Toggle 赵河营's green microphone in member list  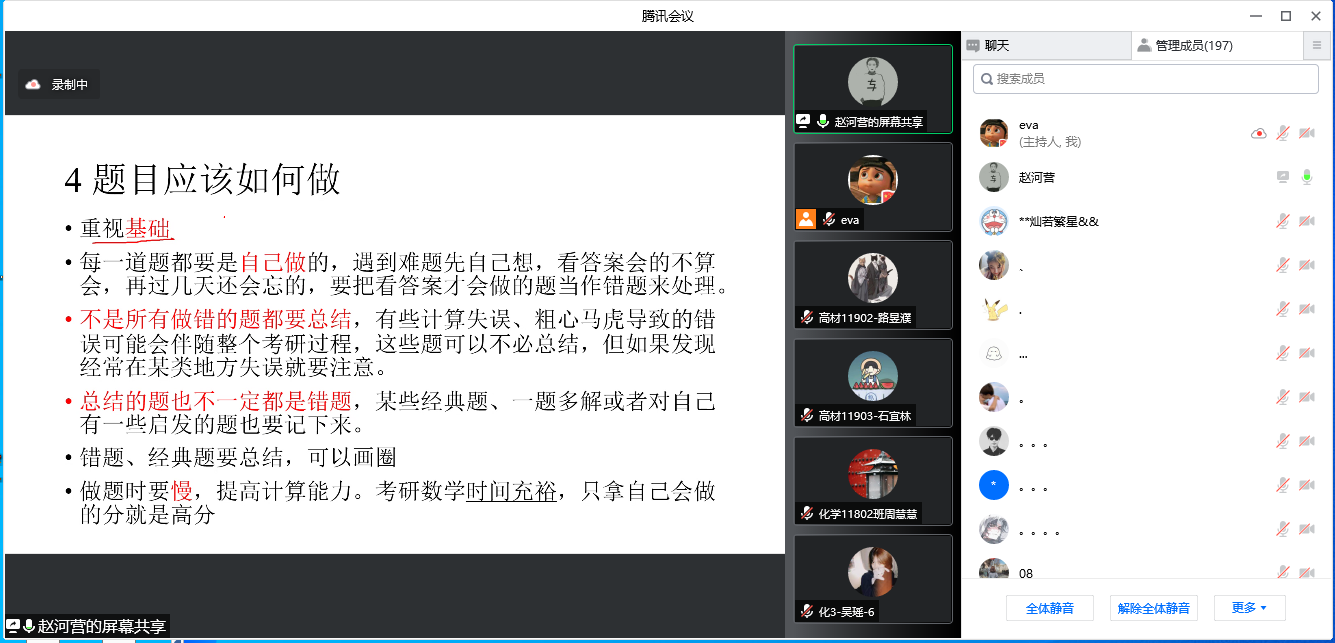click(1306, 177)
